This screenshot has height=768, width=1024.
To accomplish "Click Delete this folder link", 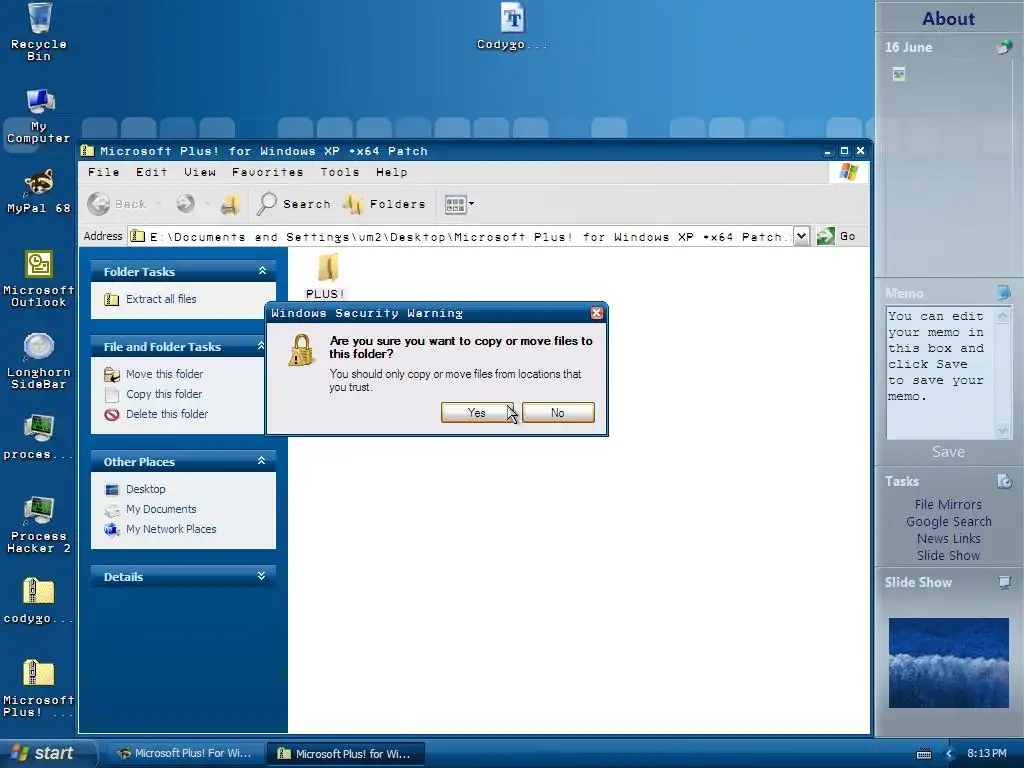I will point(167,414).
